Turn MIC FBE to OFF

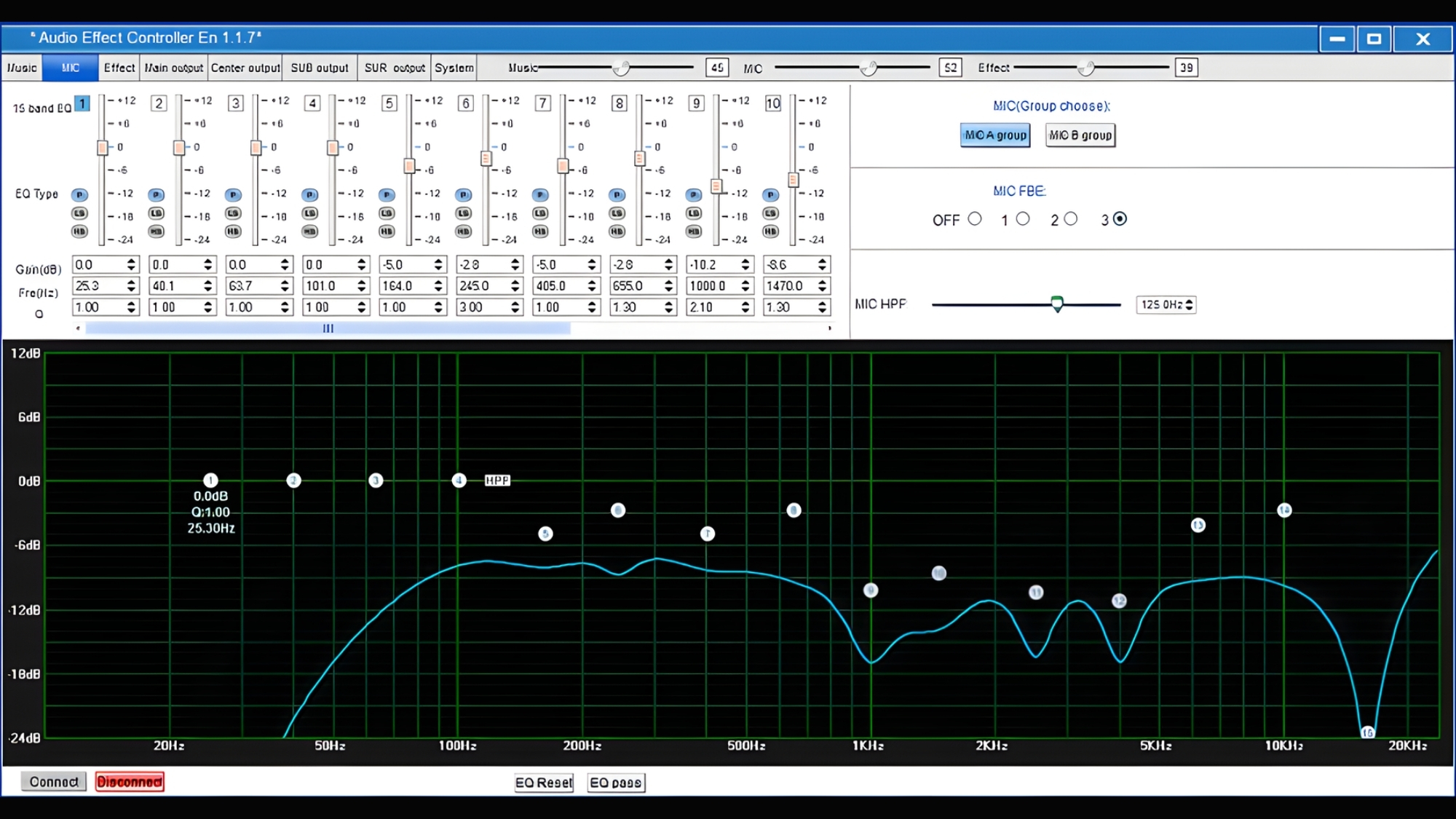pyautogui.click(x=975, y=218)
